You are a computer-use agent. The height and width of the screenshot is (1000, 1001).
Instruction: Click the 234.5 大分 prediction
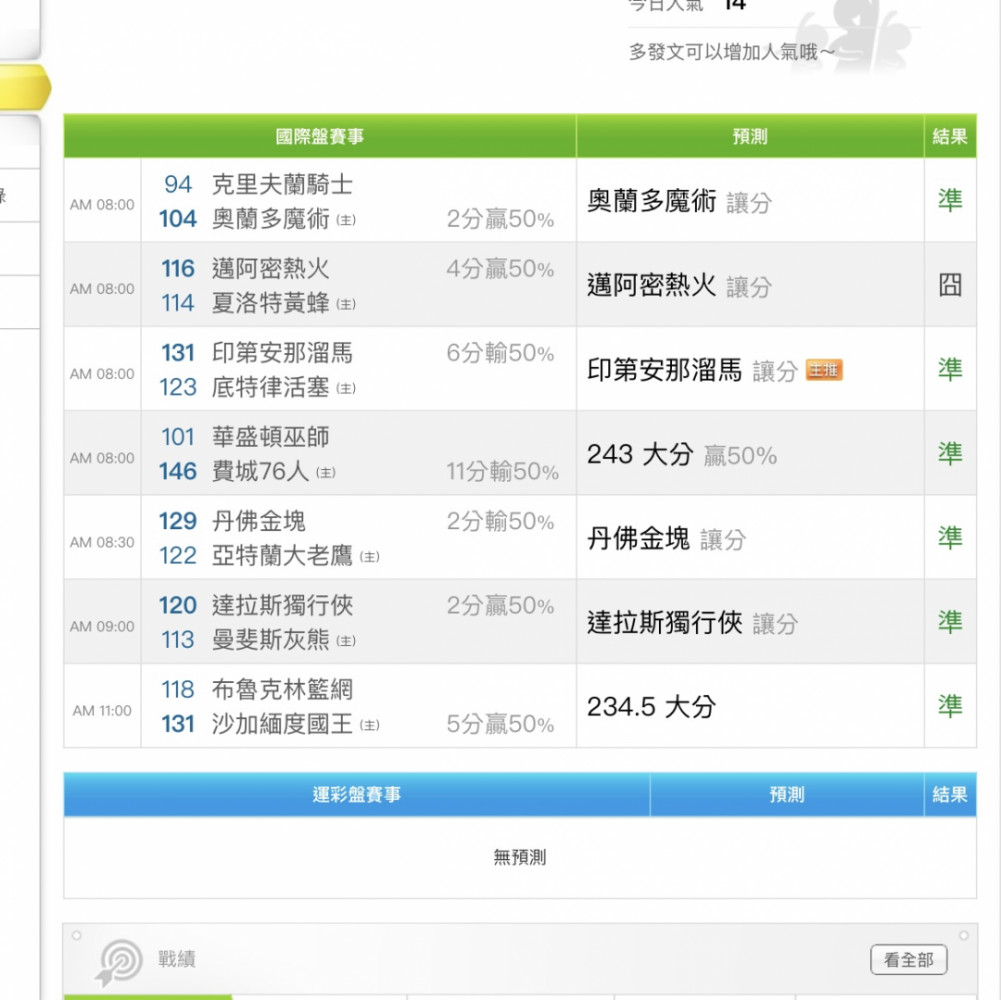point(651,707)
